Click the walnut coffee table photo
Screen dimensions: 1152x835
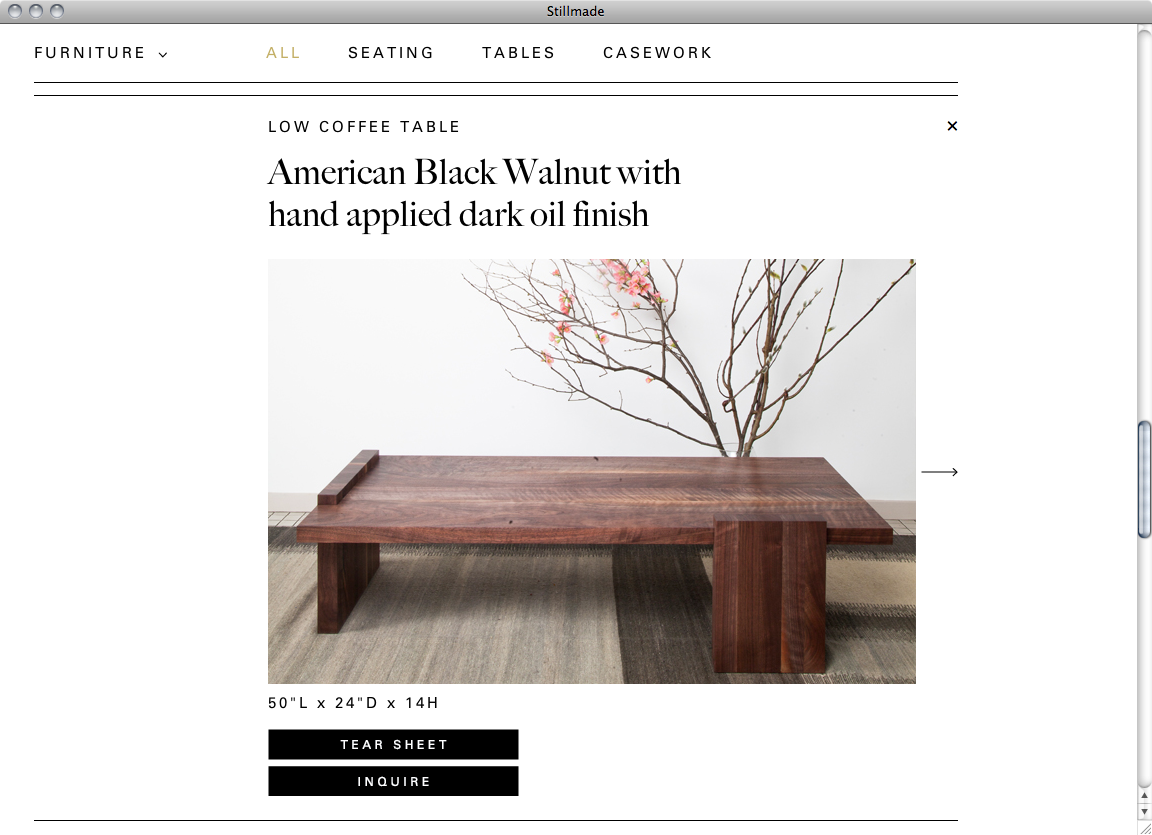591,471
